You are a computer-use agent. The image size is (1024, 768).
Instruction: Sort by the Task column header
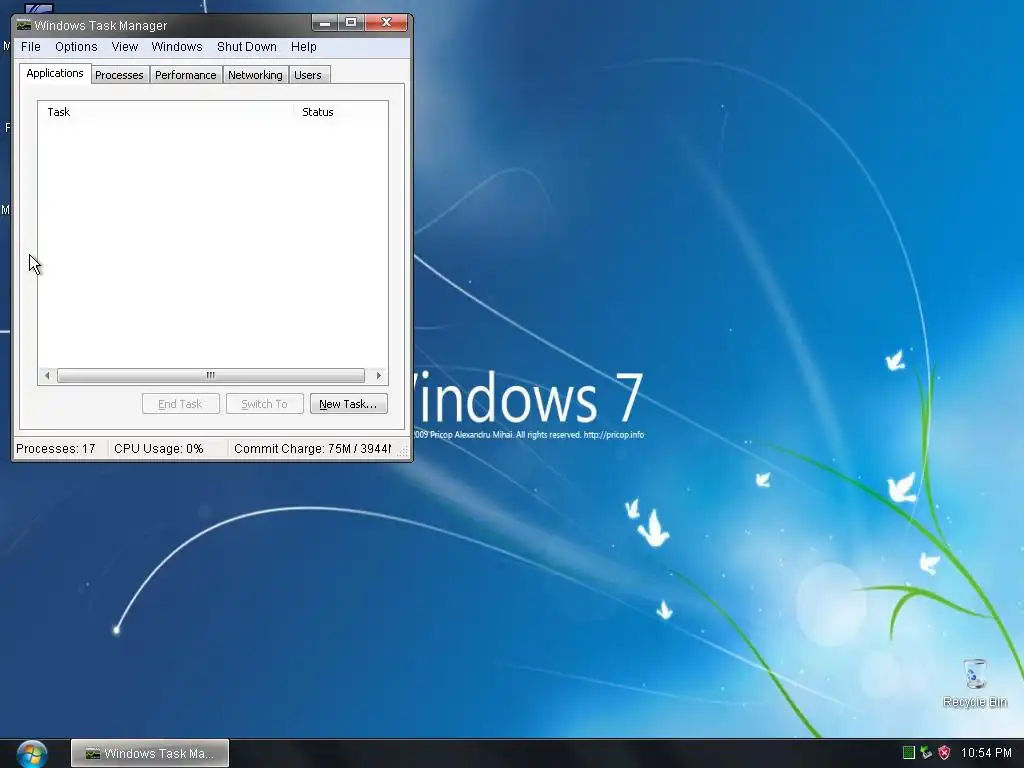pyautogui.click(x=165, y=112)
